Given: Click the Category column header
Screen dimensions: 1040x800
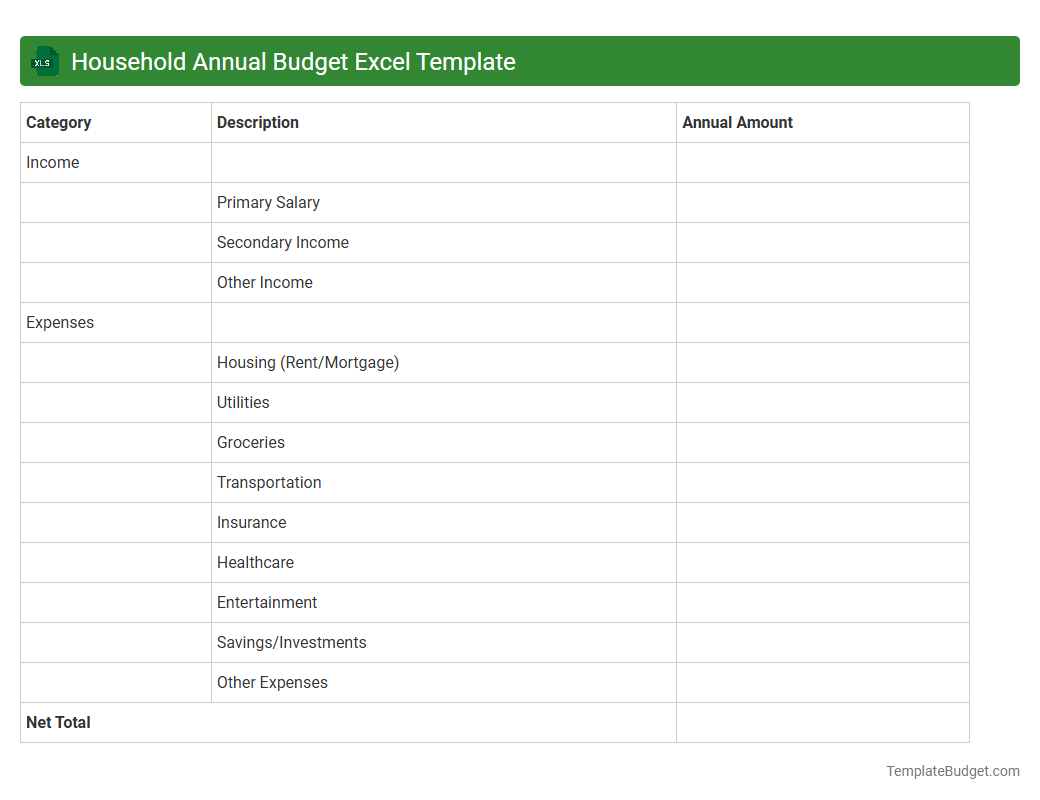Looking at the screenshot, I should [x=59, y=122].
